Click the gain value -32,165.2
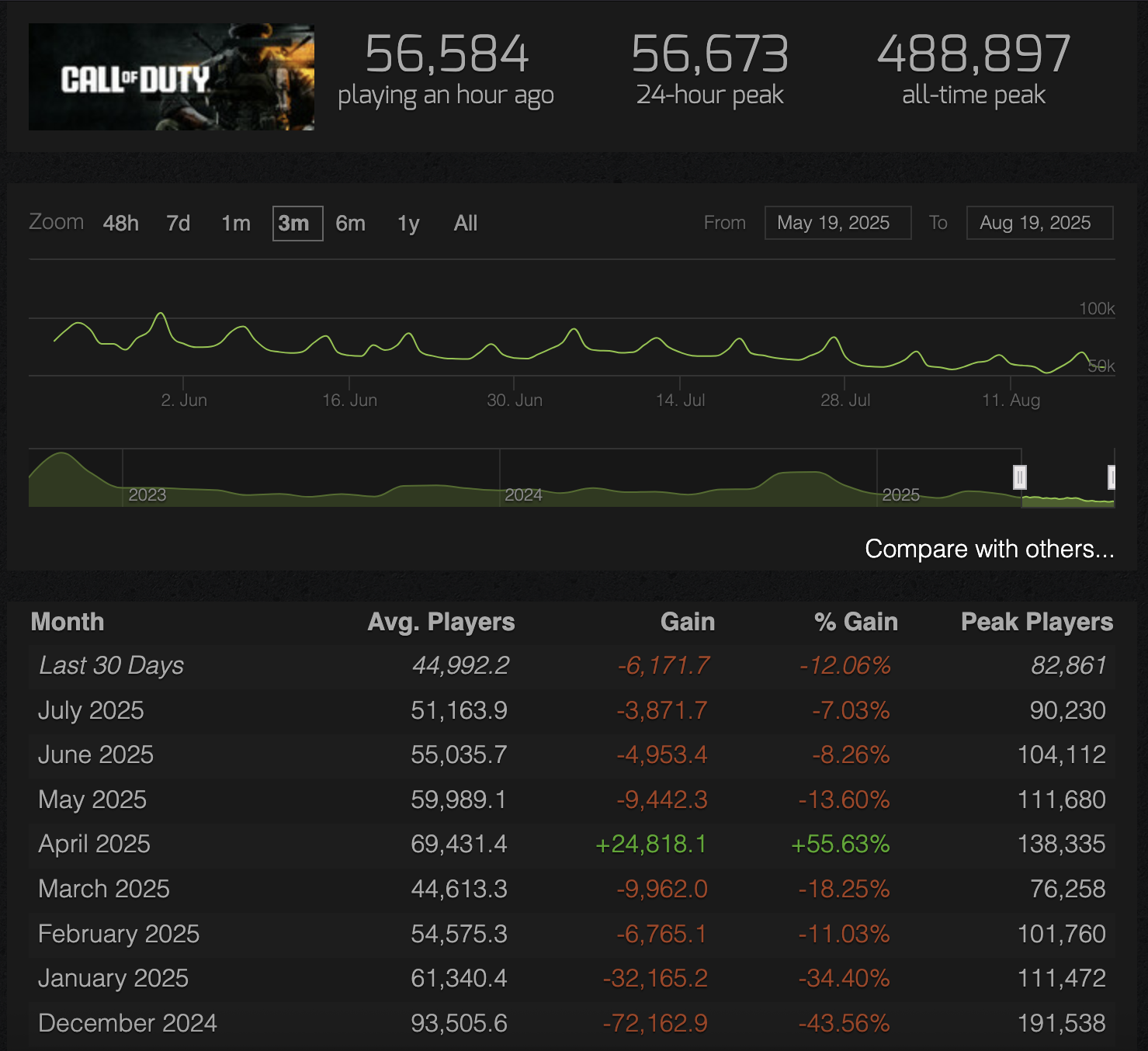The width and height of the screenshot is (1148, 1051). click(x=655, y=978)
